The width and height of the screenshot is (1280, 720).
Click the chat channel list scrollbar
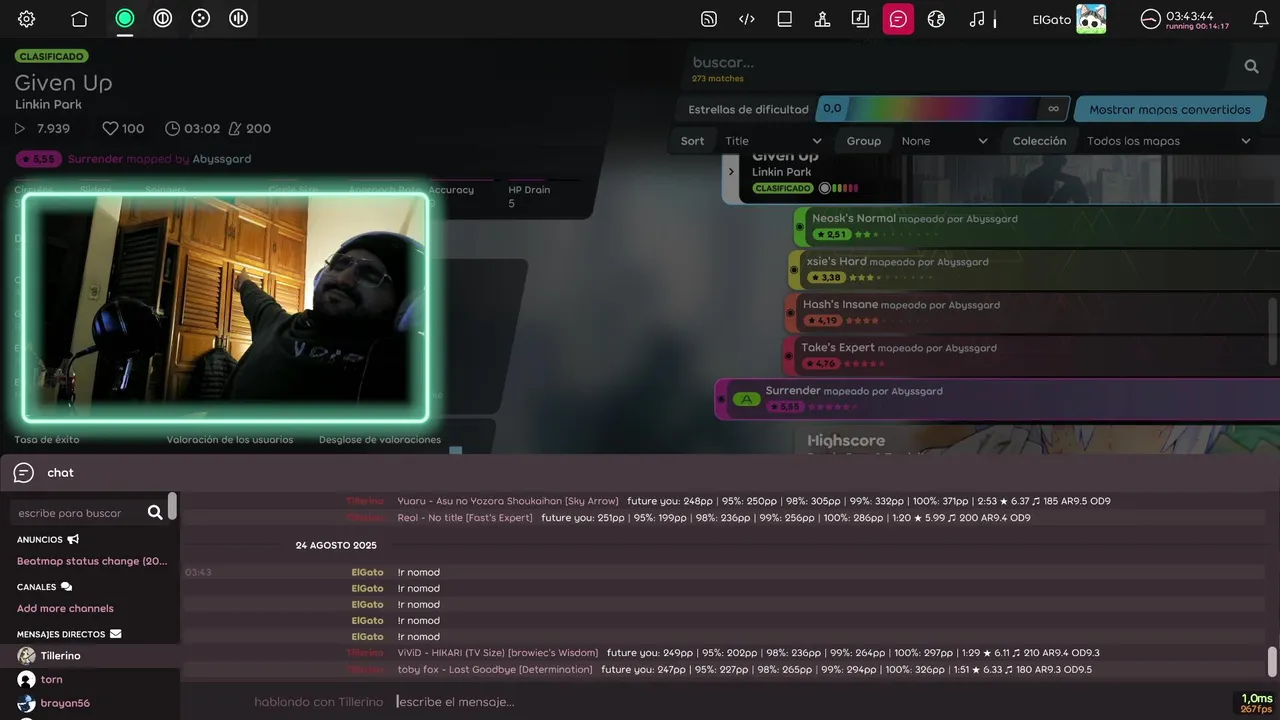click(173, 506)
